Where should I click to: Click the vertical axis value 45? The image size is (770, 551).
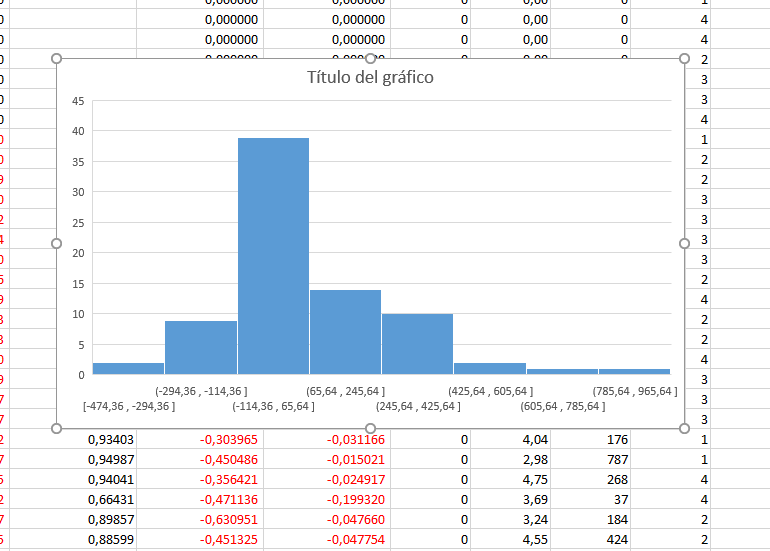click(78, 101)
